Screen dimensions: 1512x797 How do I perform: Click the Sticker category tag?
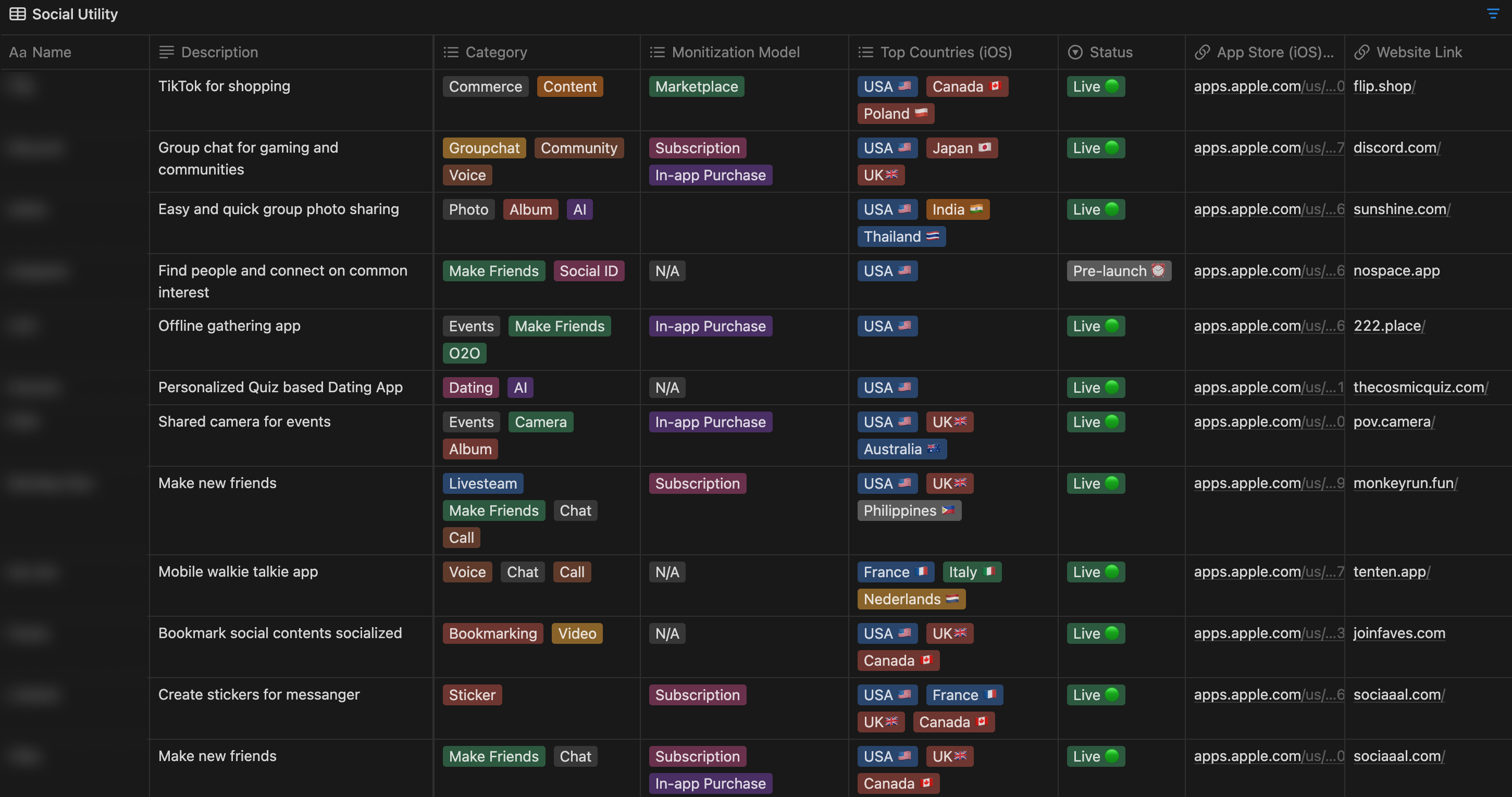coord(472,695)
